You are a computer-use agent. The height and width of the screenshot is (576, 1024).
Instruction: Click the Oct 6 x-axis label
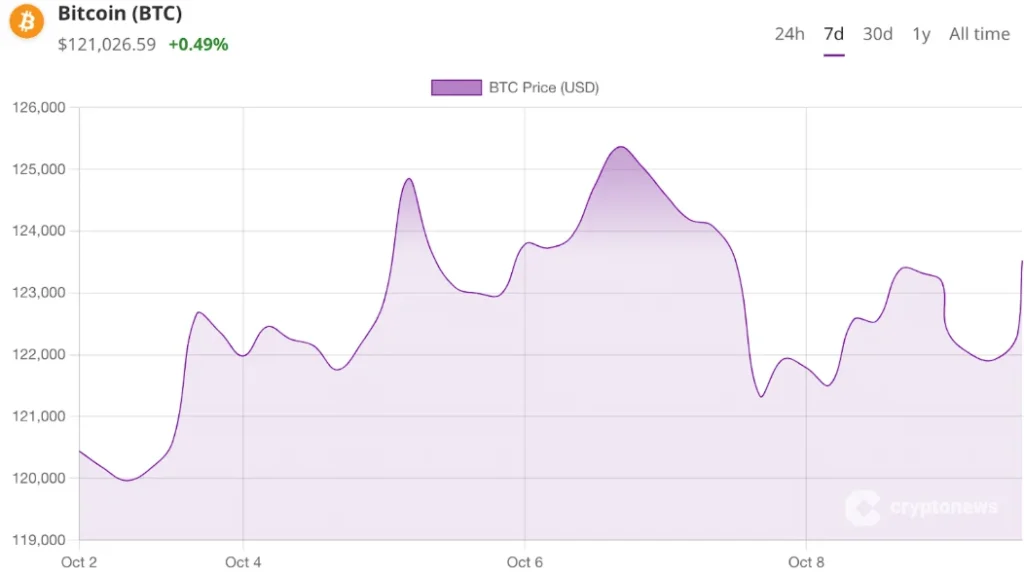tap(525, 562)
